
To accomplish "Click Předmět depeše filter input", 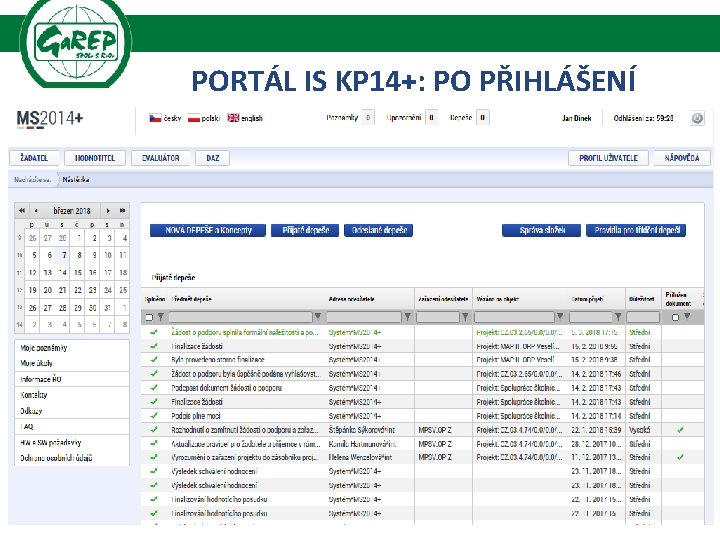I will [241, 317].
